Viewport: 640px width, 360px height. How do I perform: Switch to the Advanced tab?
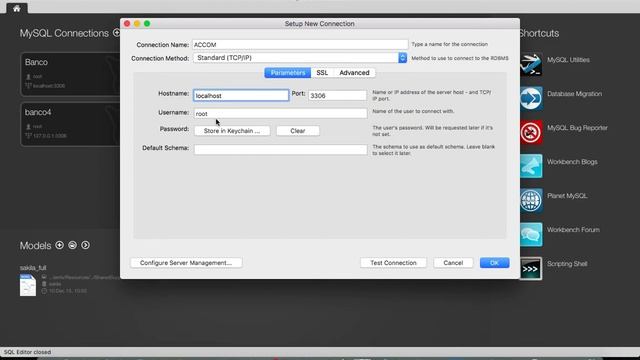pyautogui.click(x=354, y=73)
